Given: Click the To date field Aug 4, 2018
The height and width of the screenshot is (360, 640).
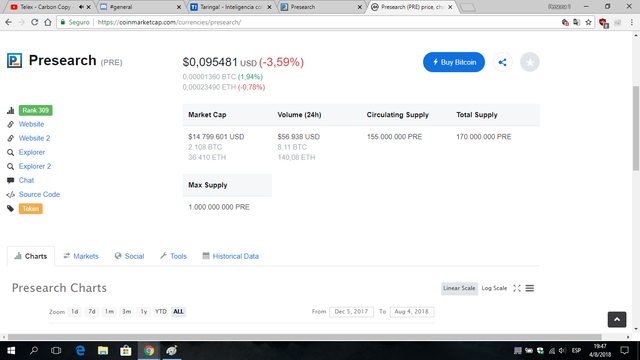Looking at the screenshot, I should (412, 311).
